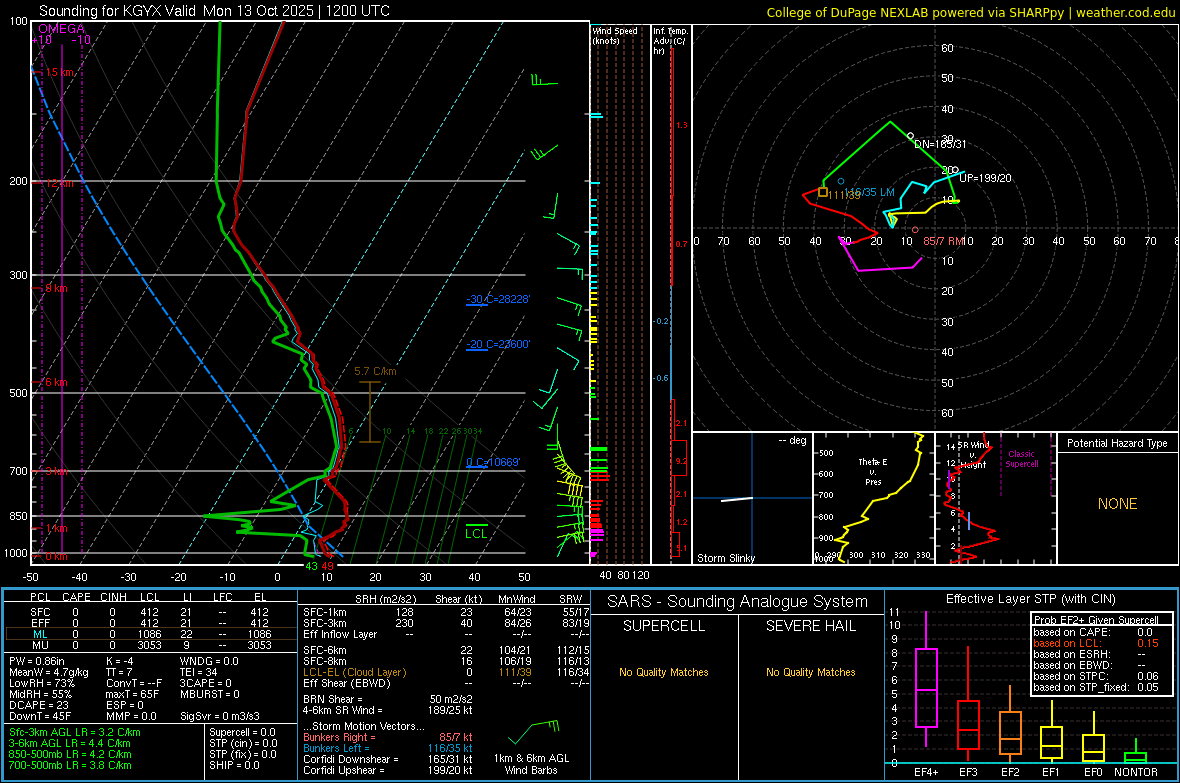The height and width of the screenshot is (783, 1180).
Task: Click the 85/7 RM storm motion label
Action: 943,241
